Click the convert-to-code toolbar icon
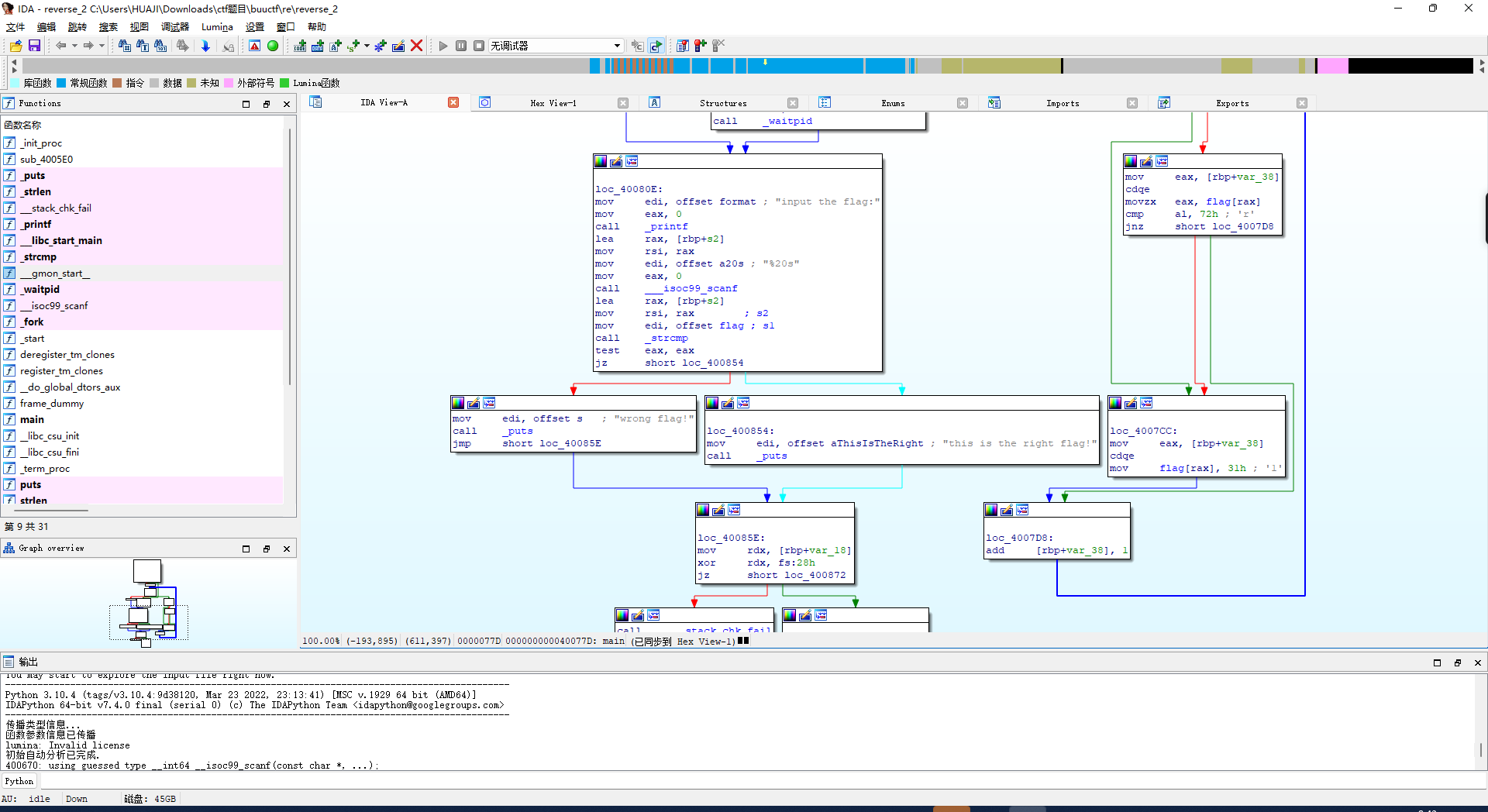The width and height of the screenshot is (1488, 812). 300,46
